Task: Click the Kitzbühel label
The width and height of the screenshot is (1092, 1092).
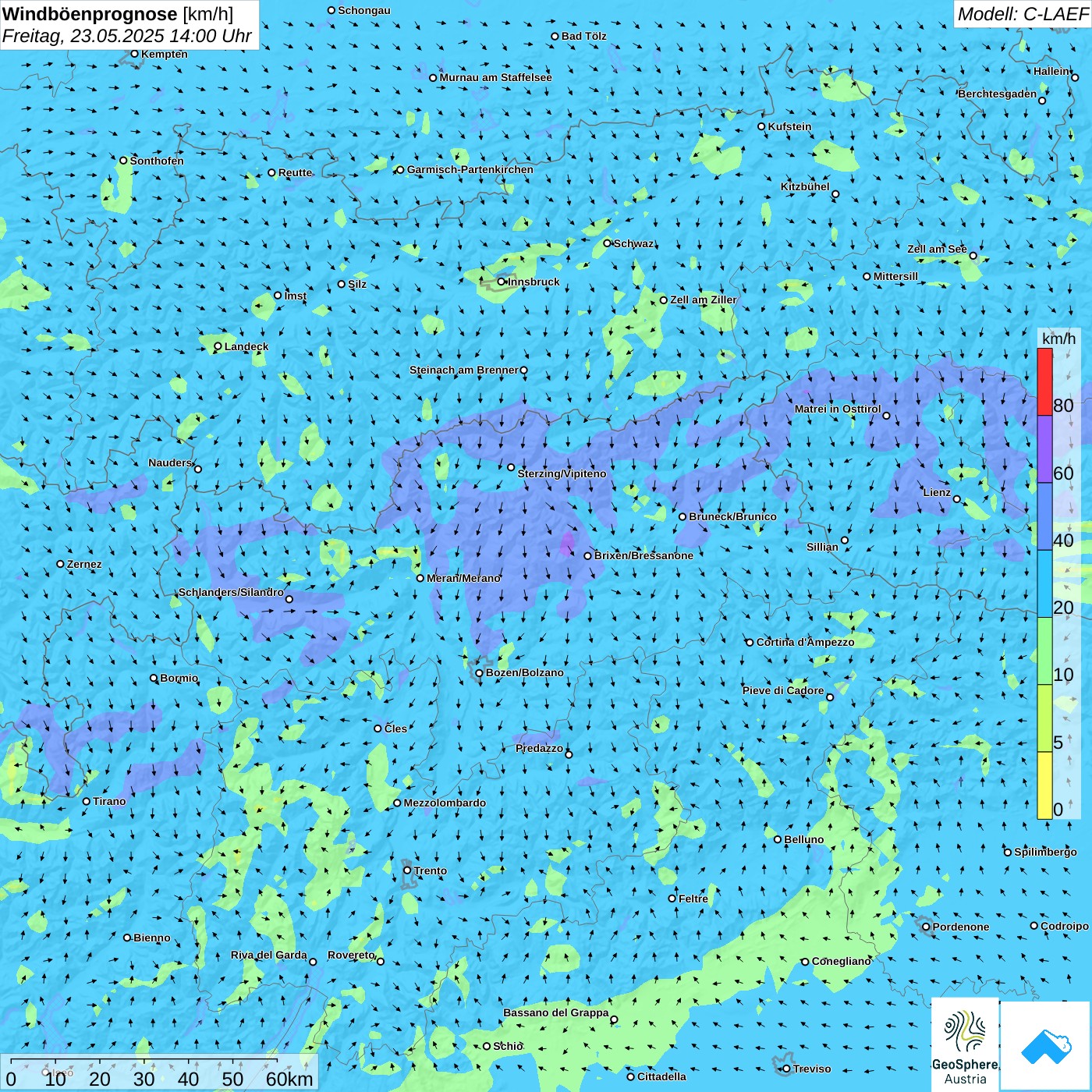Action: tap(805, 186)
